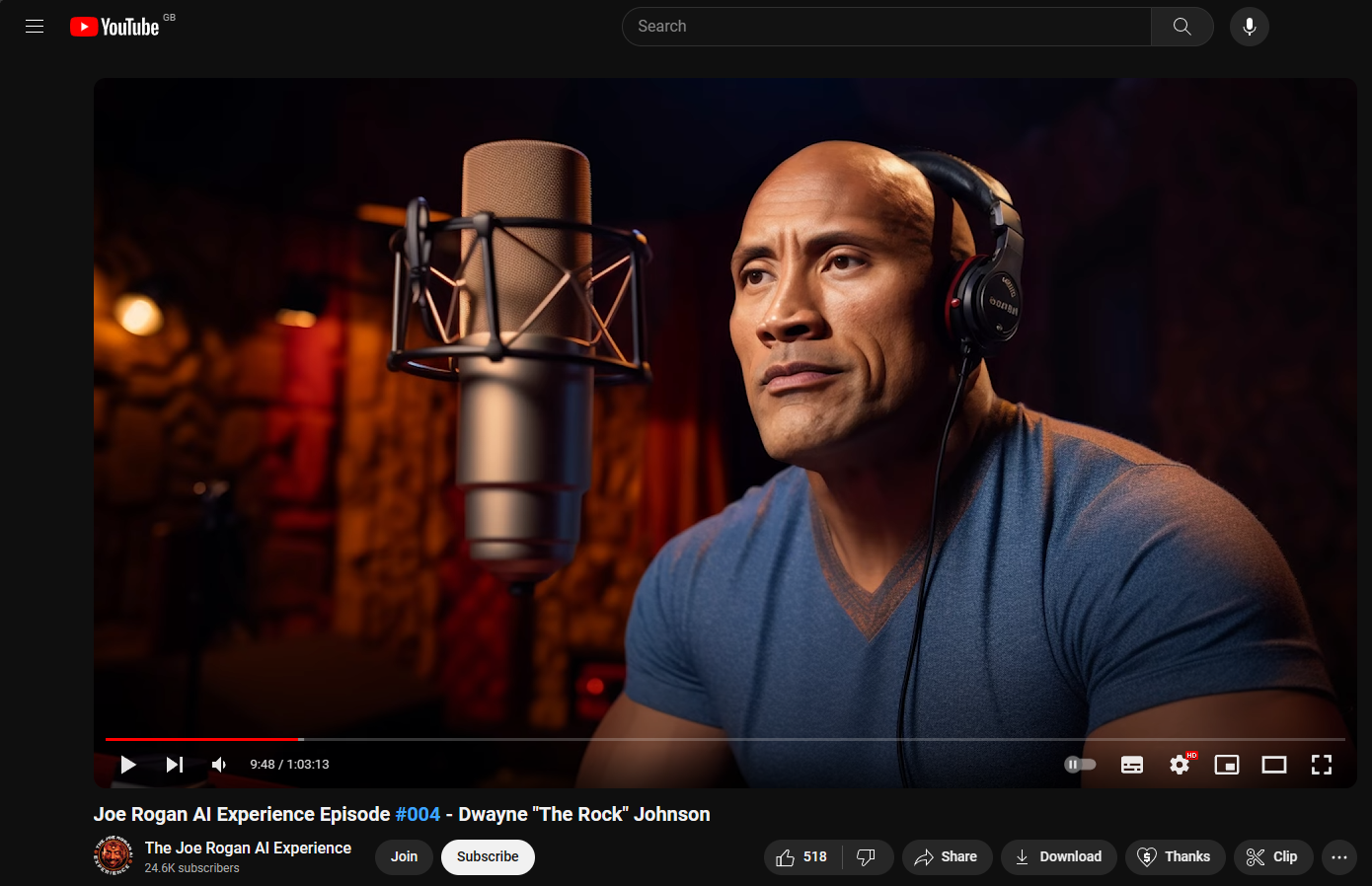The image size is (1372, 886).
Task: Enable miniplayer mode
Action: [x=1227, y=765]
